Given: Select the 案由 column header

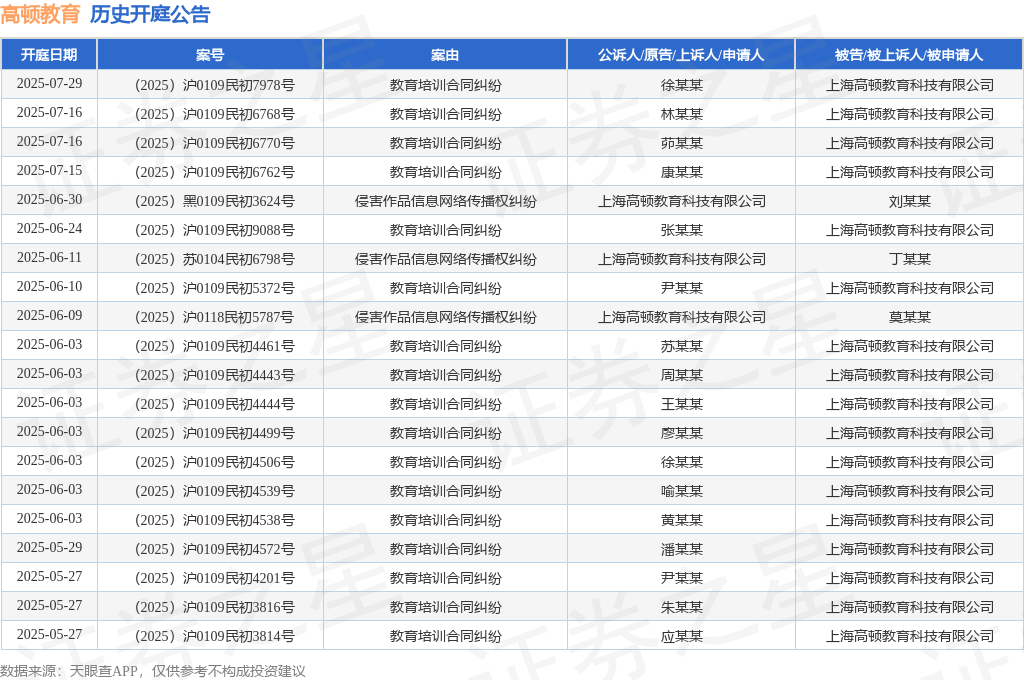Looking at the screenshot, I should [x=445, y=55].
